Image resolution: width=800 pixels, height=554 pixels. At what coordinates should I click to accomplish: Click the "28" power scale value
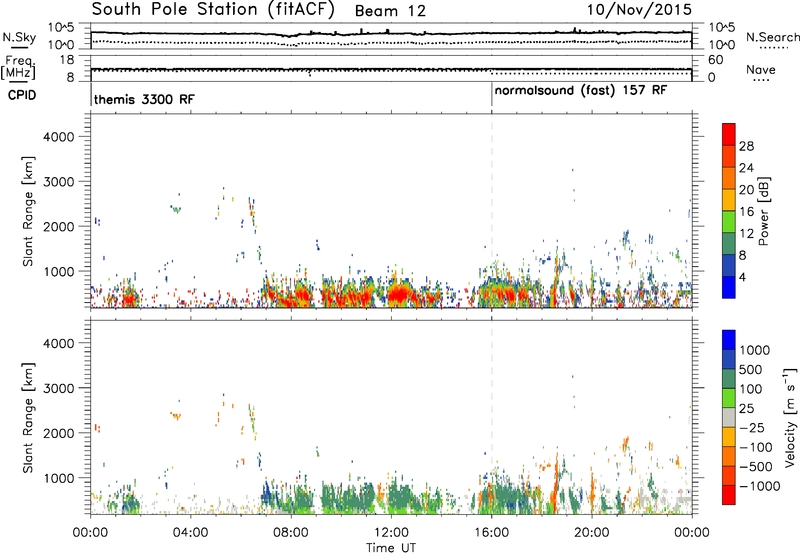(746, 146)
